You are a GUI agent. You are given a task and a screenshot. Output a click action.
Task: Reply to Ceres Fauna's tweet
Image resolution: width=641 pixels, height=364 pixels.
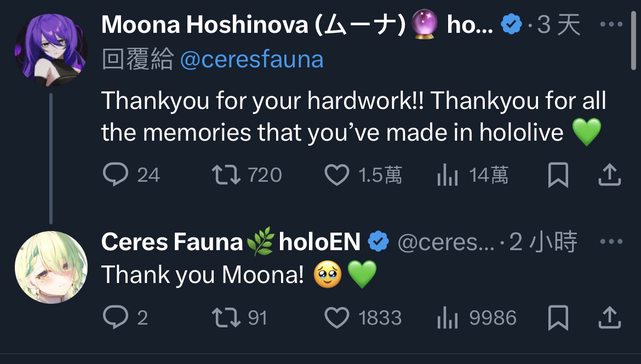coord(125,317)
